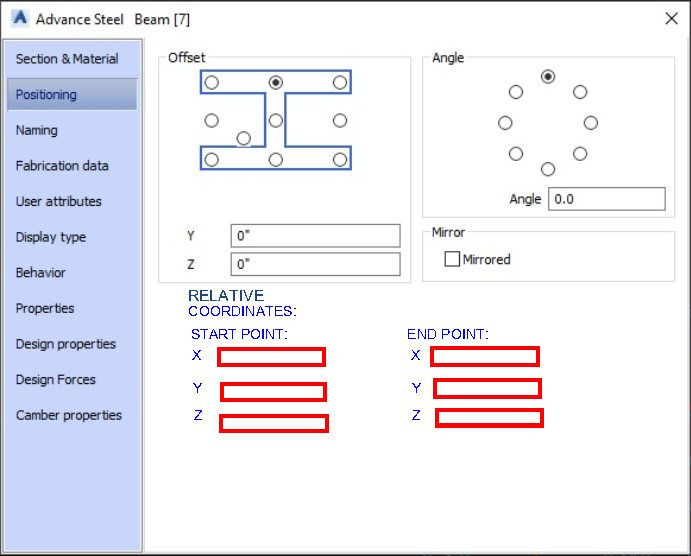Select the top angle dial radio button
Screen dimensions: 691x556
click(548, 77)
